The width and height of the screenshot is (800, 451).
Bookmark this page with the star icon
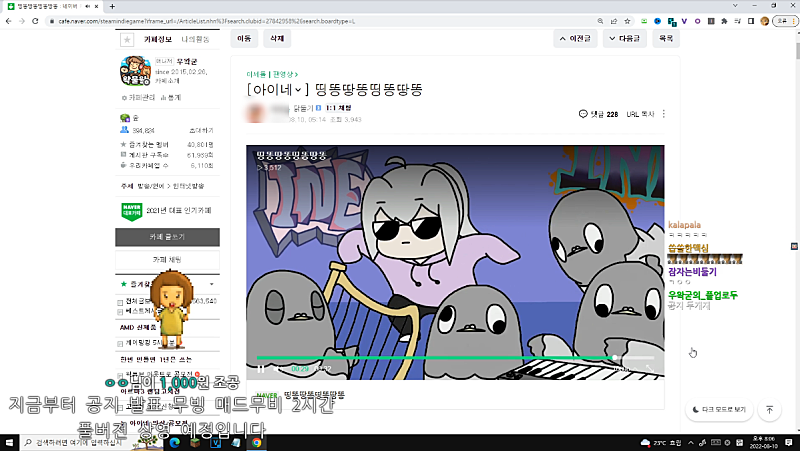(x=628, y=21)
